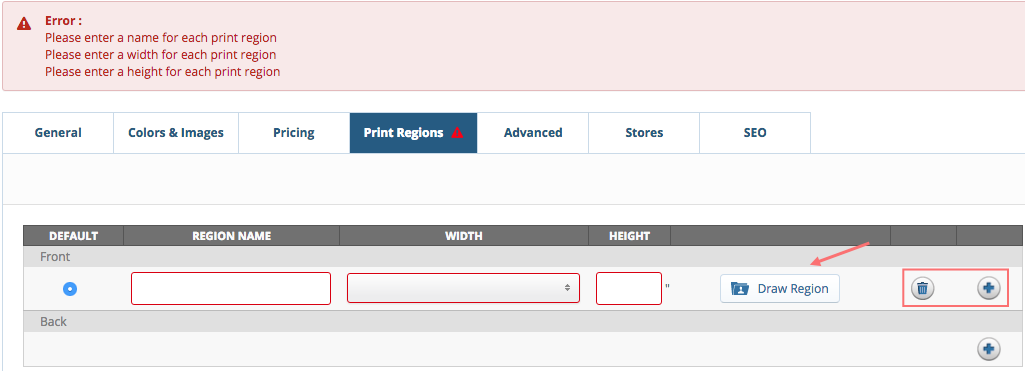Select the Print Regions tab
The height and width of the screenshot is (371, 1025).
[x=413, y=133]
